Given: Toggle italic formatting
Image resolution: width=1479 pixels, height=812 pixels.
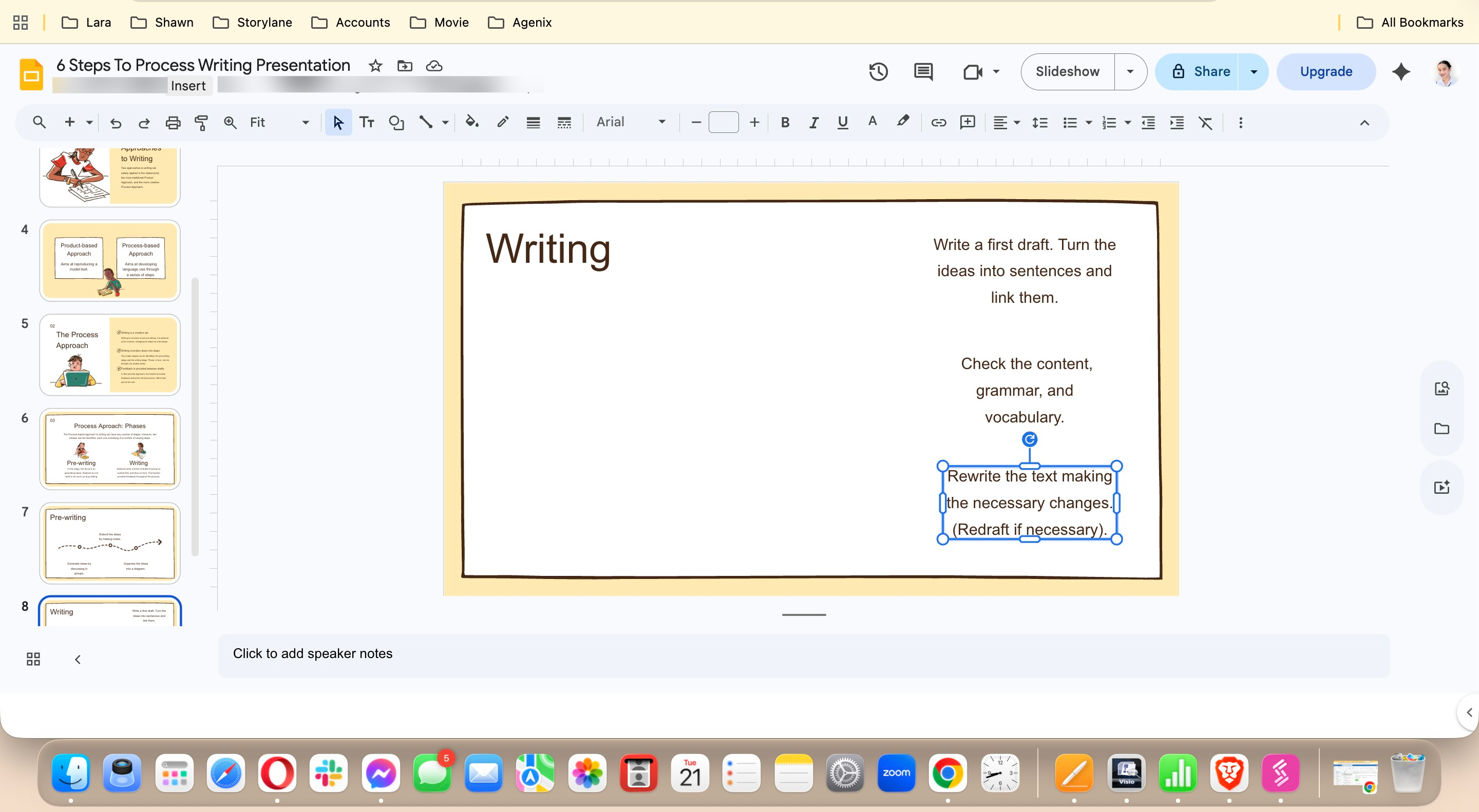Looking at the screenshot, I should [x=813, y=122].
